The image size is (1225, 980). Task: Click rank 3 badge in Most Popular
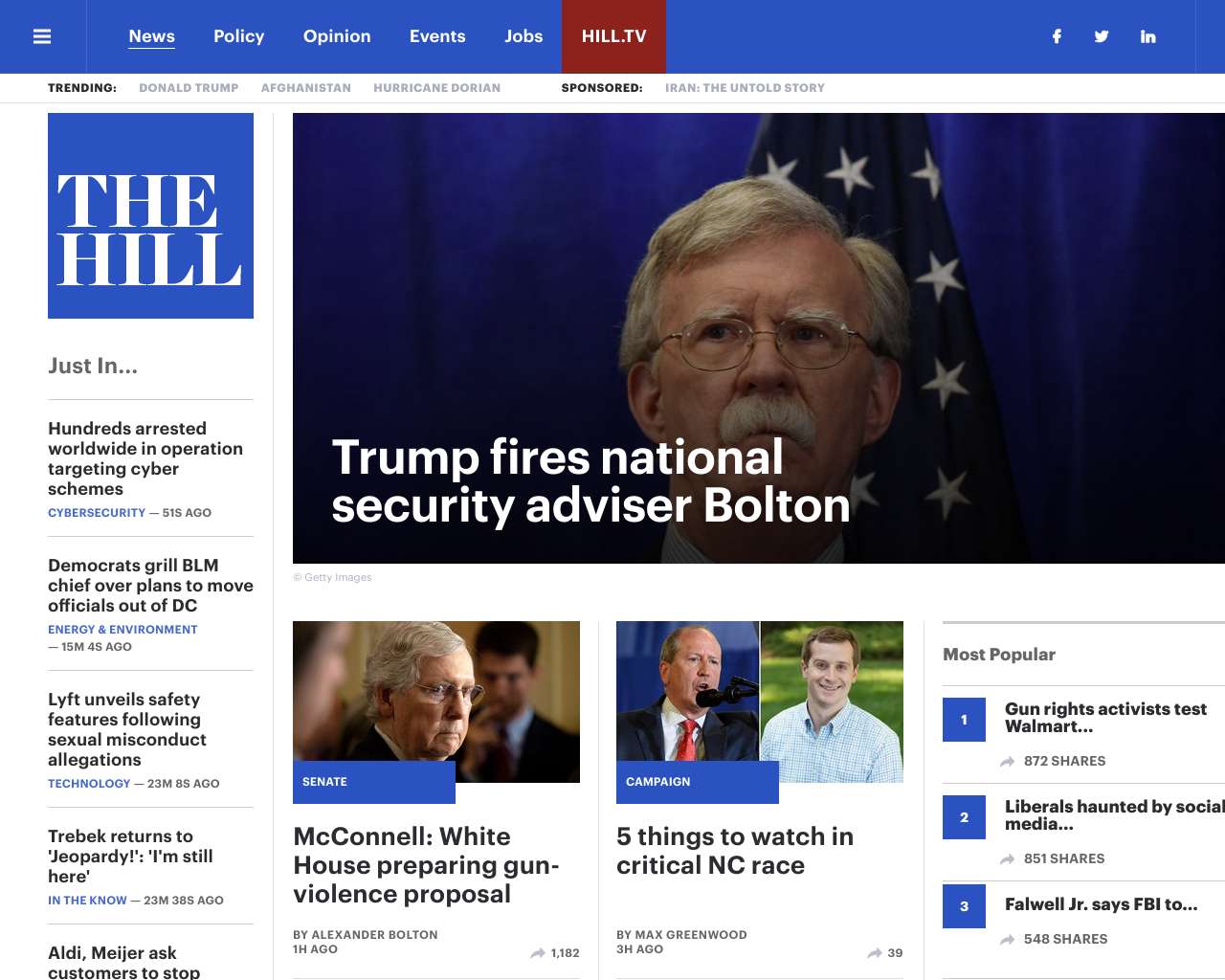pyautogui.click(x=964, y=906)
